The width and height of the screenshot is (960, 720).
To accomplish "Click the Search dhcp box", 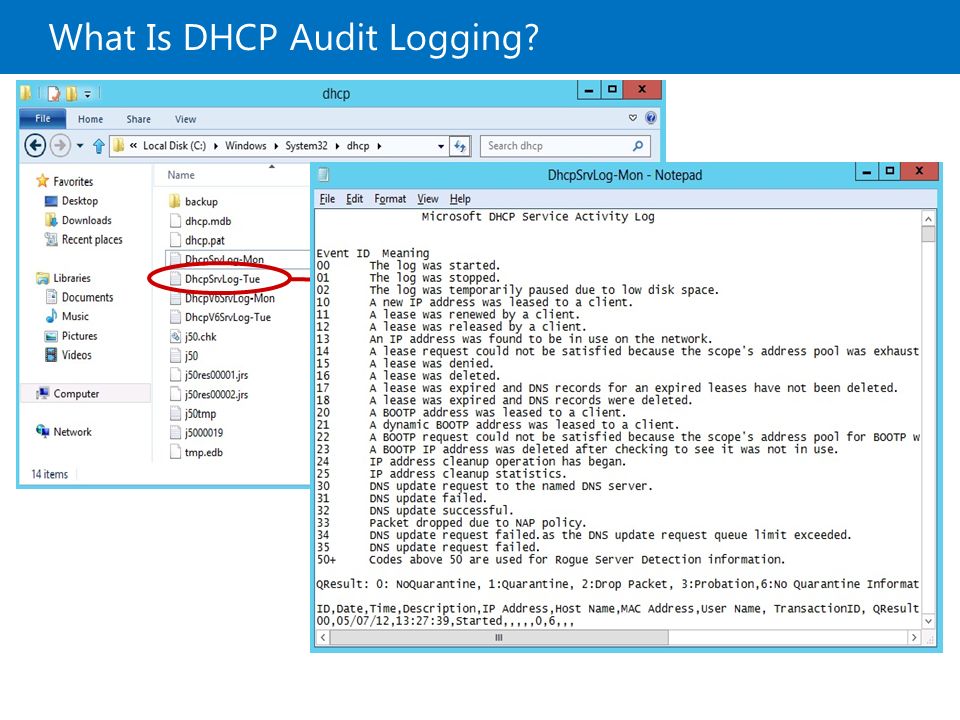I will (564, 146).
